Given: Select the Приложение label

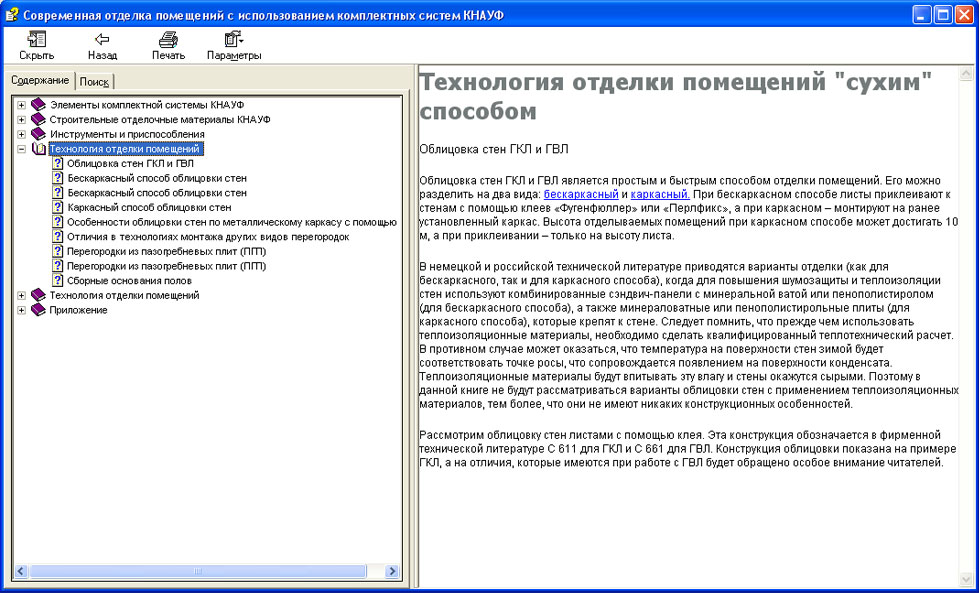Looking at the screenshot, I should (79, 310).
